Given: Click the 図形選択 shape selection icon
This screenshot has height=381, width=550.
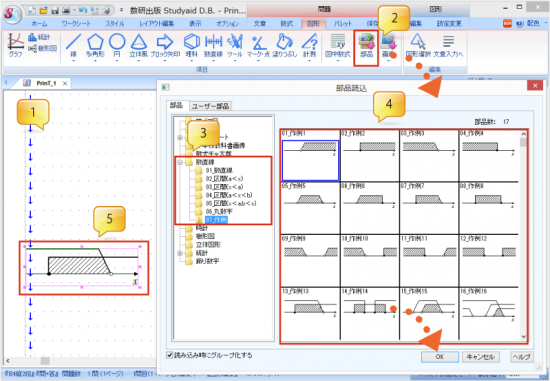Looking at the screenshot, I should coord(418,46).
